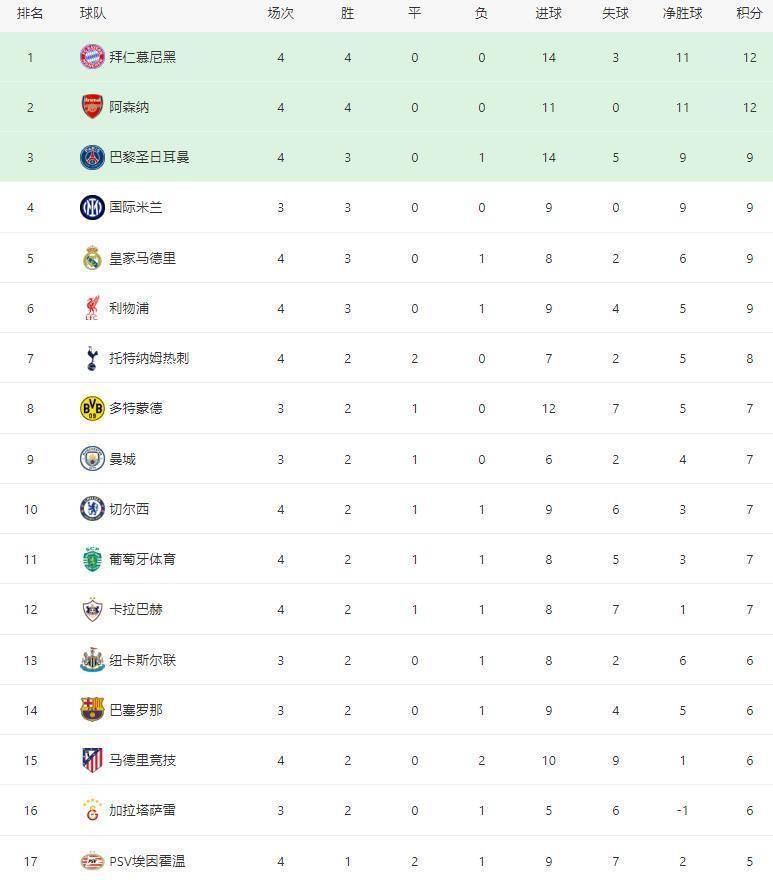Click the Bayern Munich club crest
Screen dimensions: 773x883
point(92,57)
